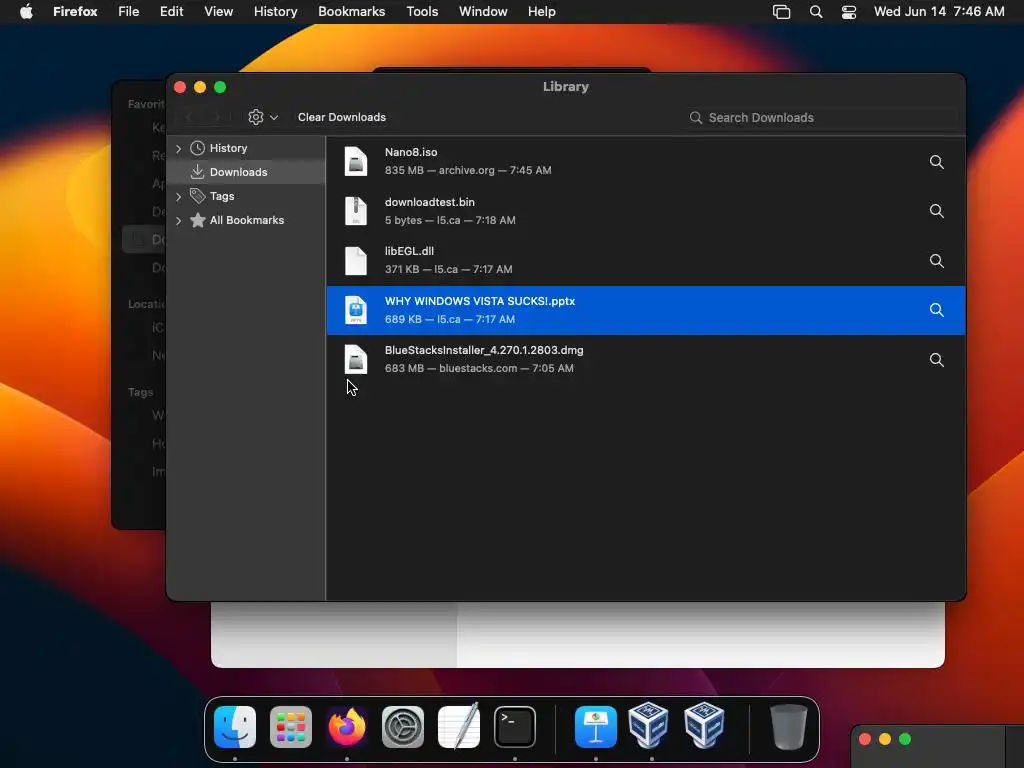Open the Apple menu

pyautogui.click(x=26, y=12)
